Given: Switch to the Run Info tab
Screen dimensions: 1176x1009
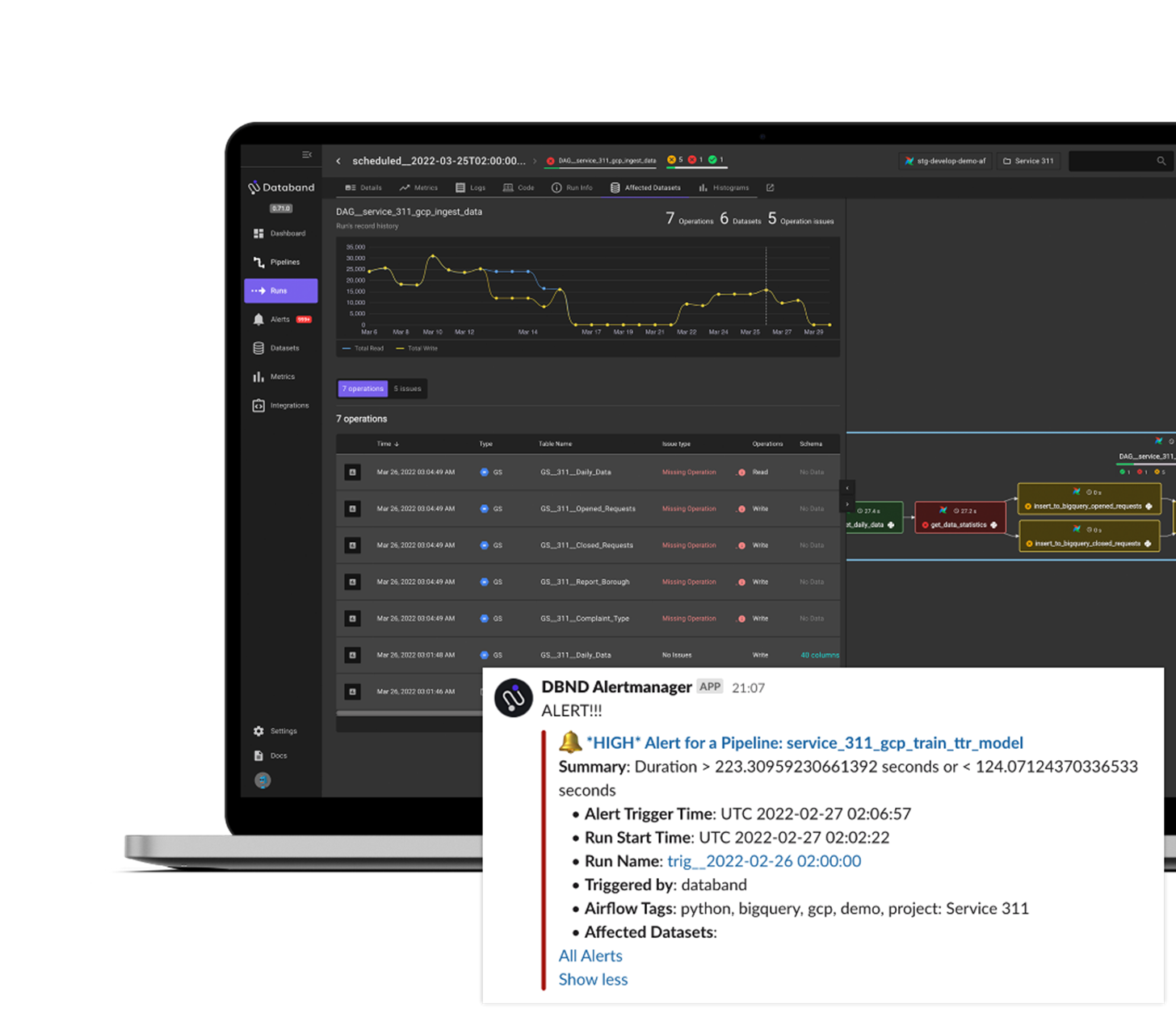Looking at the screenshot, I should click(x=572, y=187).
